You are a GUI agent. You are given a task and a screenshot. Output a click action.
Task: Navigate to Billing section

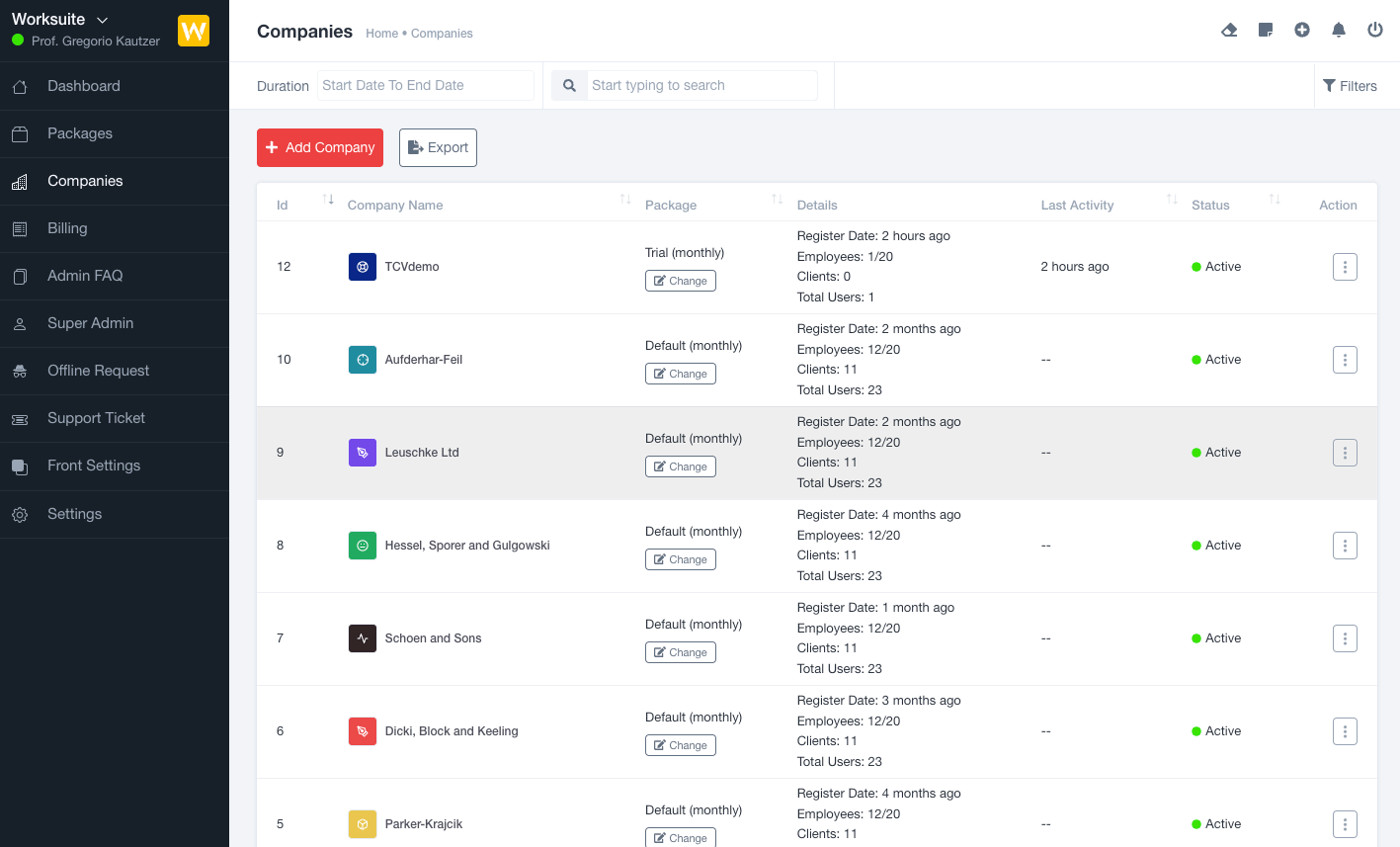point(67,228)
